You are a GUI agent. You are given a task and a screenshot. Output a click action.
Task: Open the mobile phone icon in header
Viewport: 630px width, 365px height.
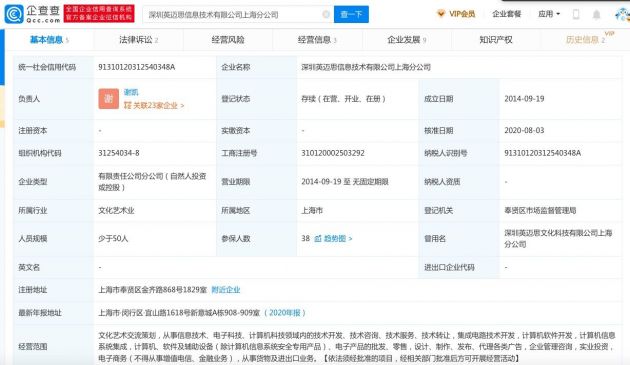coord(576,14)
